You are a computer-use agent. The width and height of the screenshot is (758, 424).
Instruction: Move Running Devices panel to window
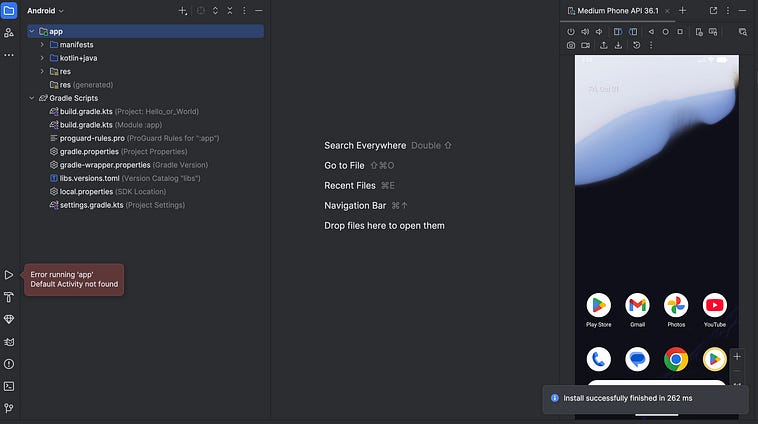coord(713,11)
